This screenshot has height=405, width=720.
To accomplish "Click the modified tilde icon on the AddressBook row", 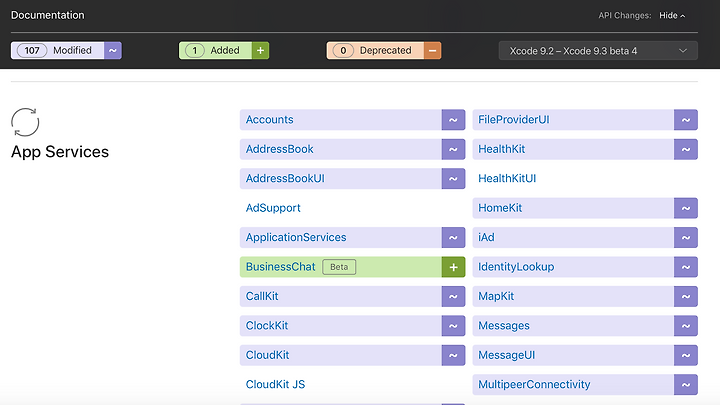I will click(453, 149).
